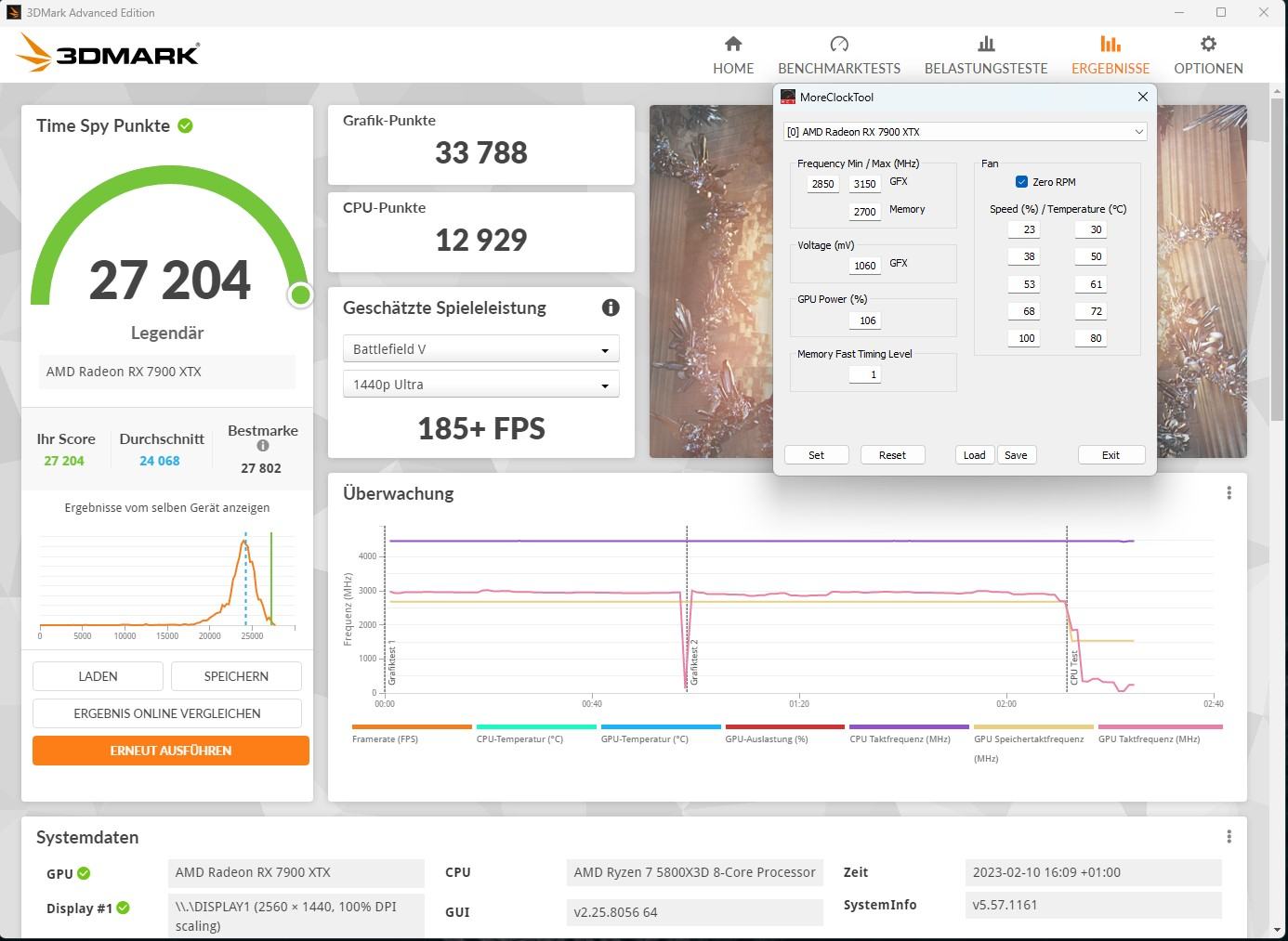1288x941 pixels.
Task: Click fan speed field 100
Action: tap(1024, 338)
